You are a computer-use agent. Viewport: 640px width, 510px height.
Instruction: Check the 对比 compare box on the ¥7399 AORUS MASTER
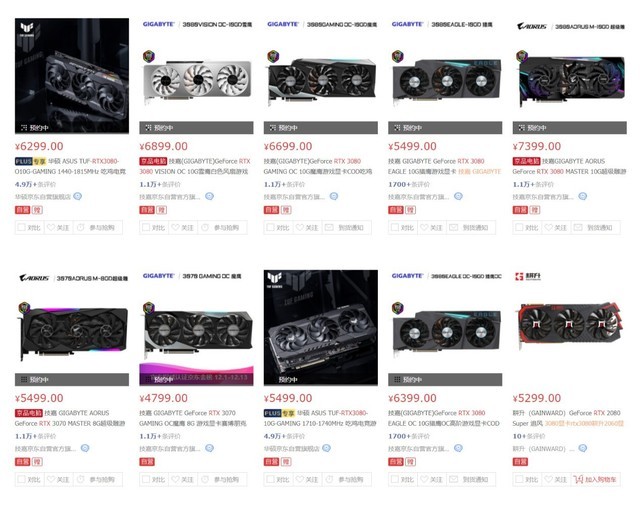(x=519, y=227)
